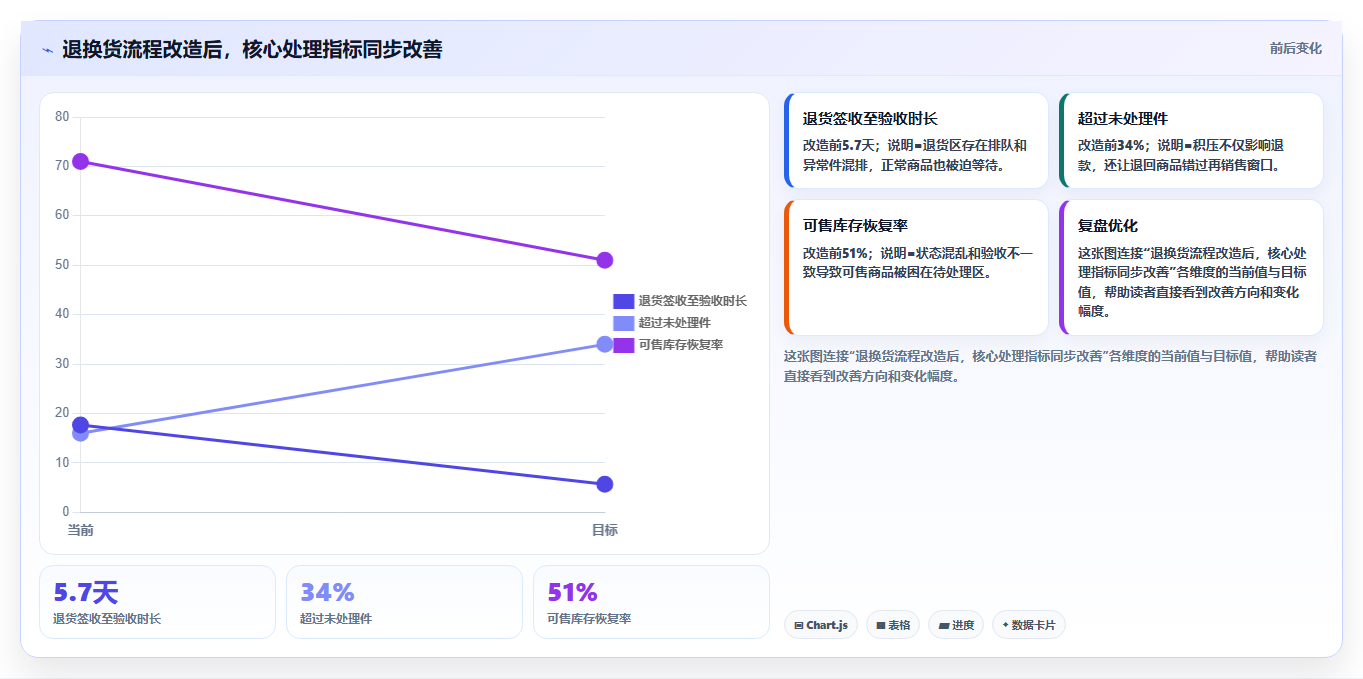The image size is (1363, 679).
Task: Toggle 超过未处理件 legend color box
Action: coord(623,323)
